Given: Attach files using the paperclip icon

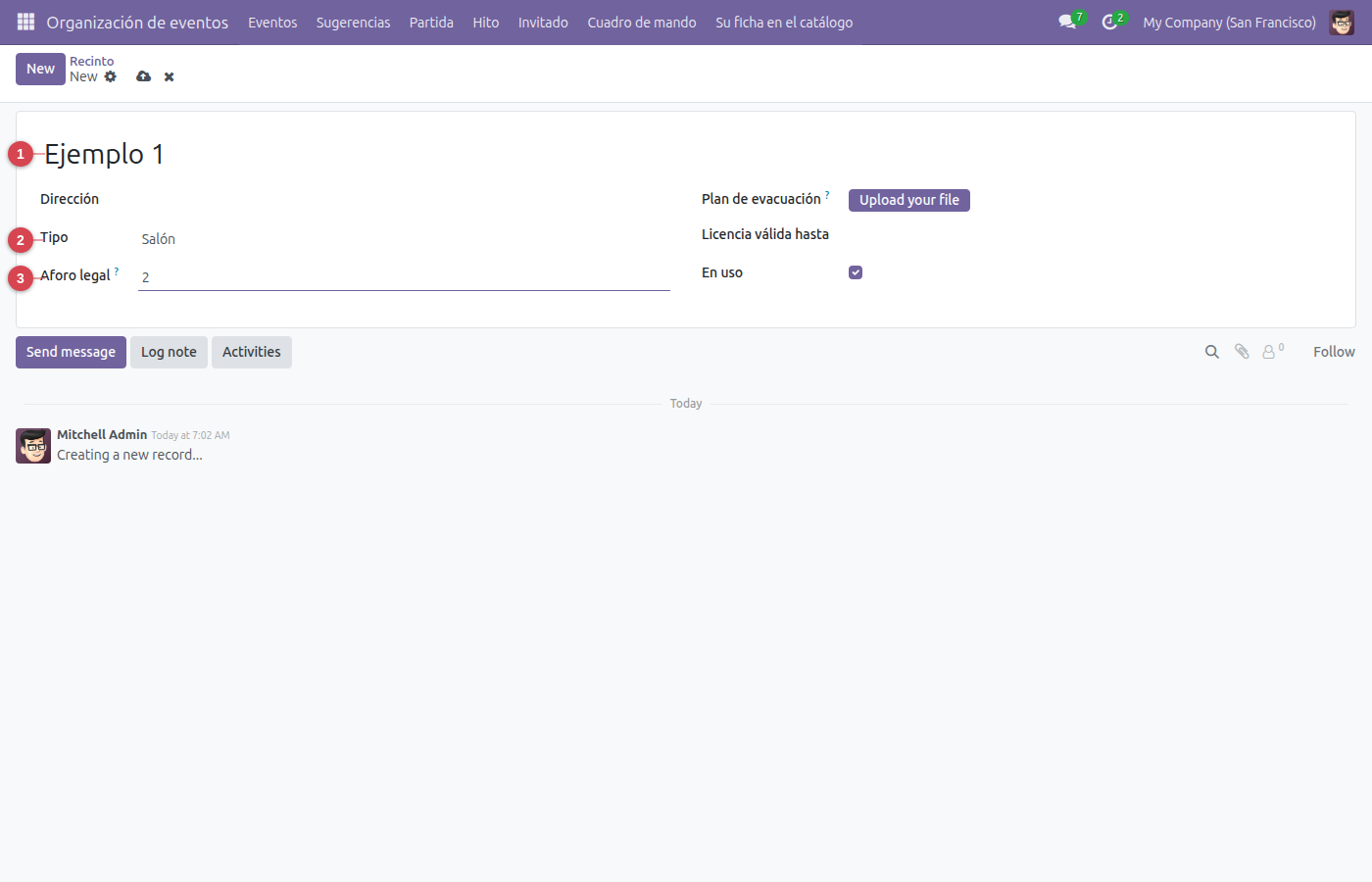Looking at the screenshot, I should tap(1242, 352).
